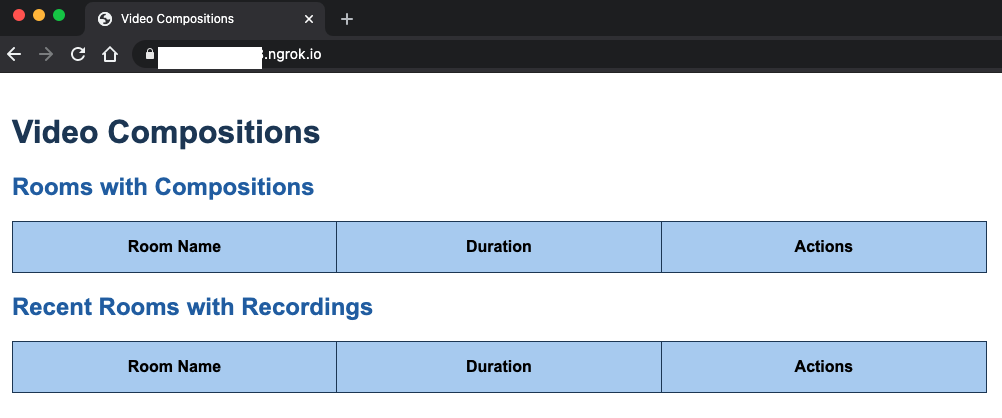Reload the current page
Image resolution: width=1002 pixels, height=418 pixels.
77,54
